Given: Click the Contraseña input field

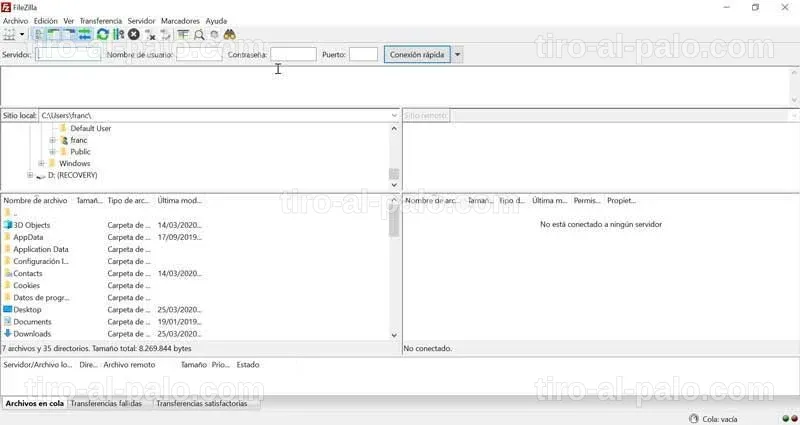Looking at the screenshot, I should coord(293,55).
